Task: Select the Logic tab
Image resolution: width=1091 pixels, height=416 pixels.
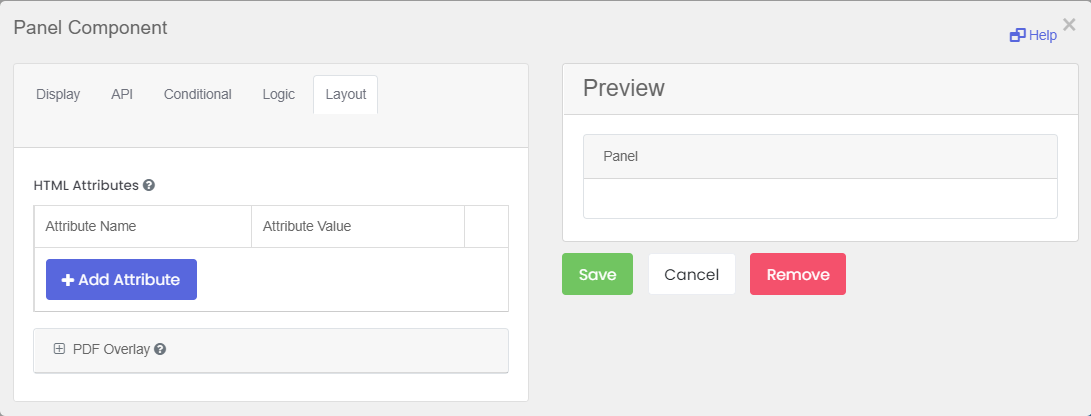Action: [278, 95]
